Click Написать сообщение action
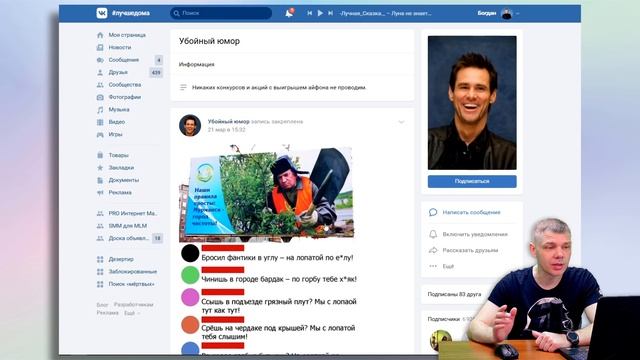The image size is (640, 360). (x=471, y=213)
